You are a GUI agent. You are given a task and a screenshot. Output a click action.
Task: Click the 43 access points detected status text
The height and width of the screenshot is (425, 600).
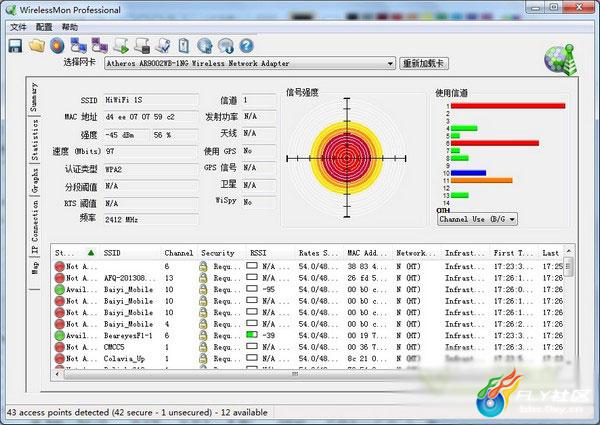tap(137, 412)
